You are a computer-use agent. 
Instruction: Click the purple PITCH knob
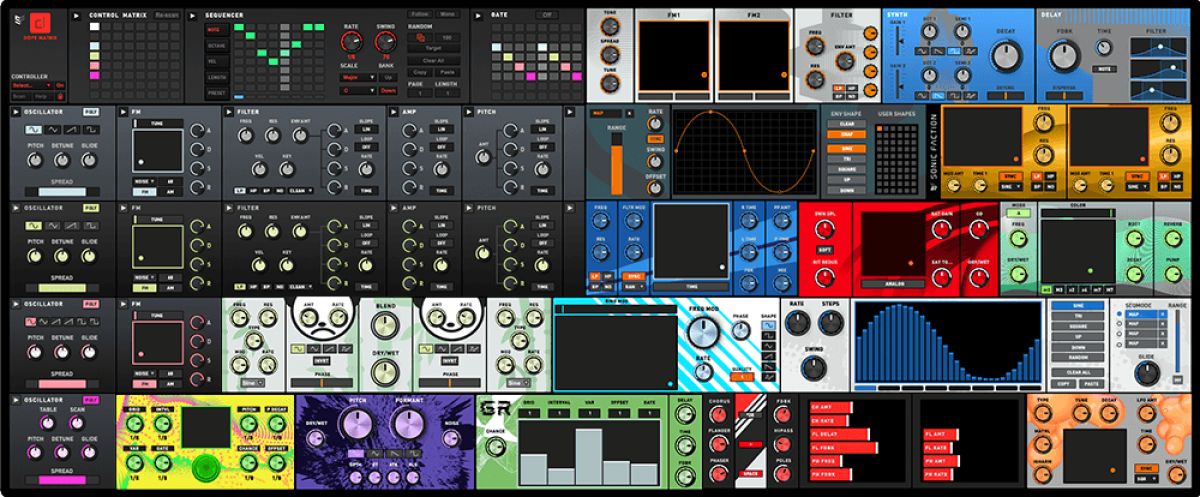[x=357, y=425]
